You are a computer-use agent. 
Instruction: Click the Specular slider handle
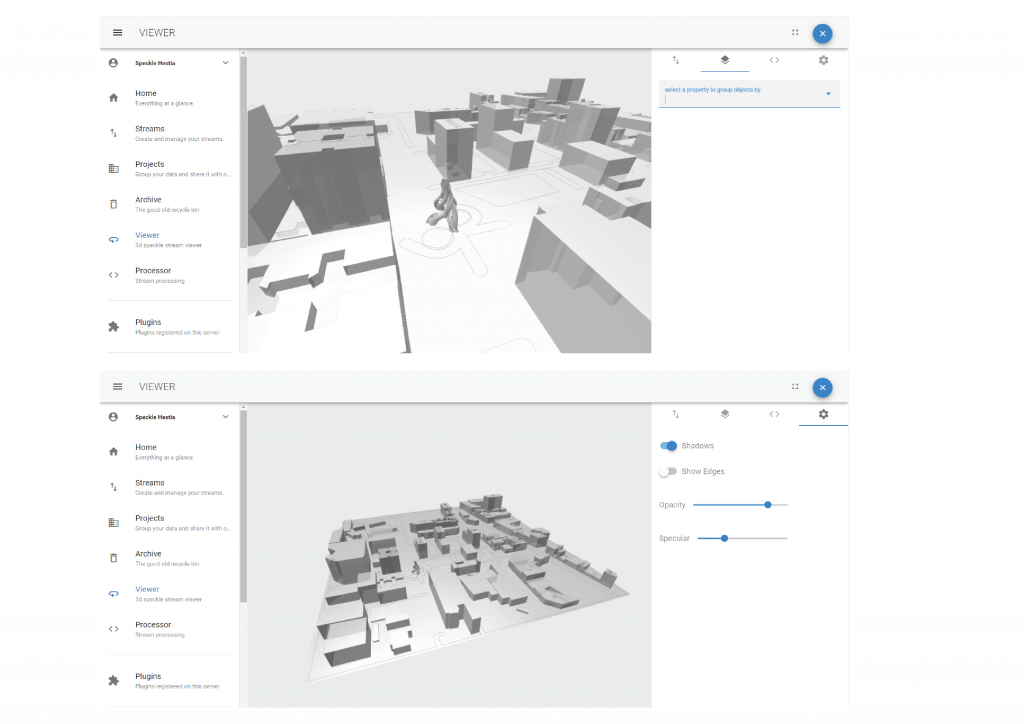click(724, 539)
